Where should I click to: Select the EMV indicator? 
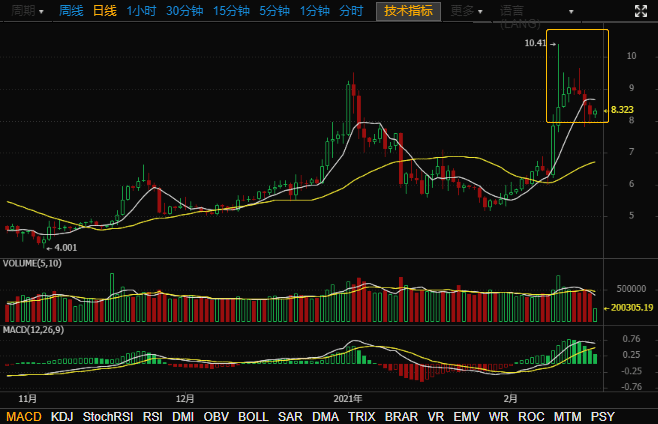tap(466, 416)
